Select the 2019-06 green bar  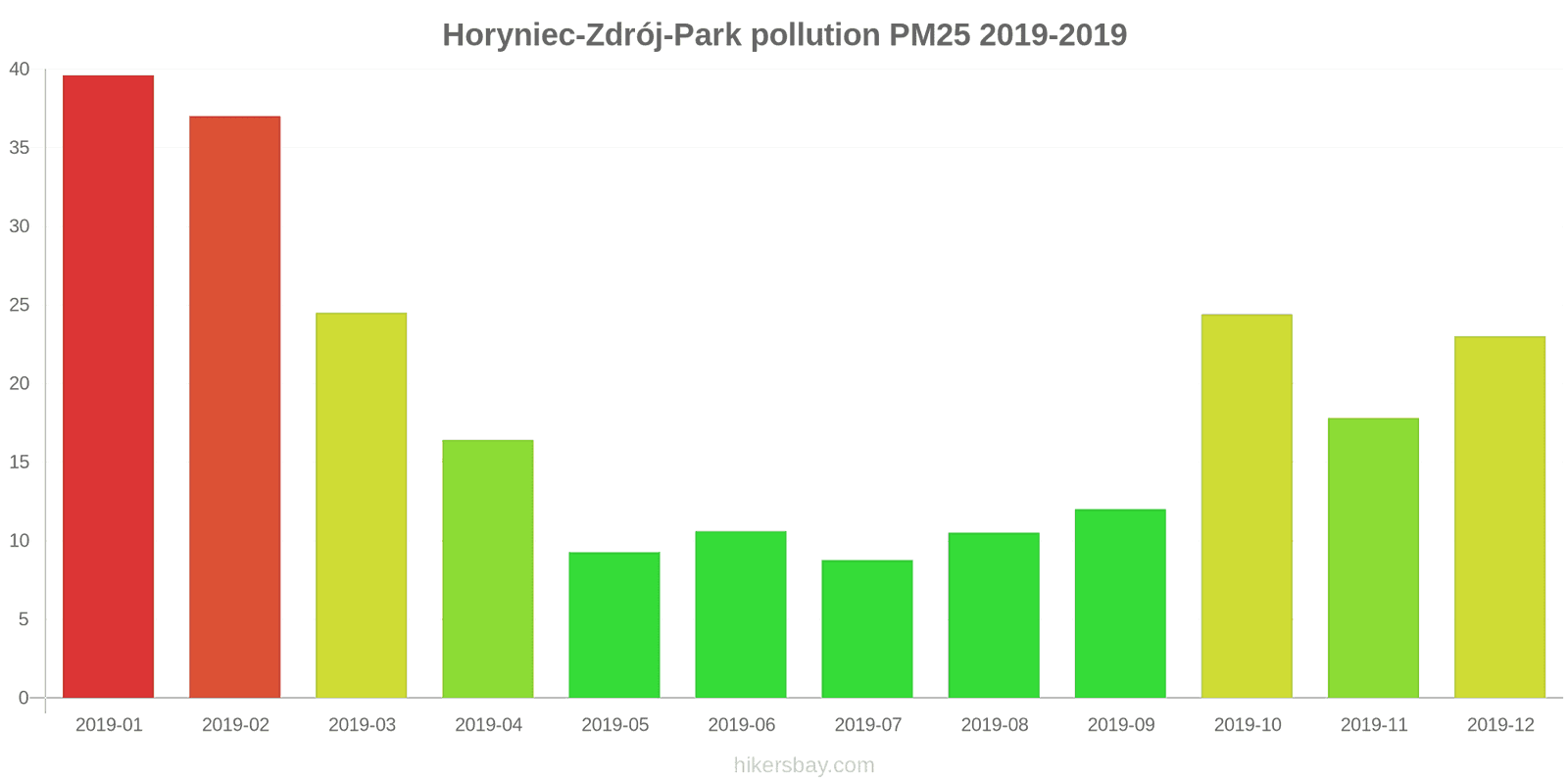(x=740, y=614)
